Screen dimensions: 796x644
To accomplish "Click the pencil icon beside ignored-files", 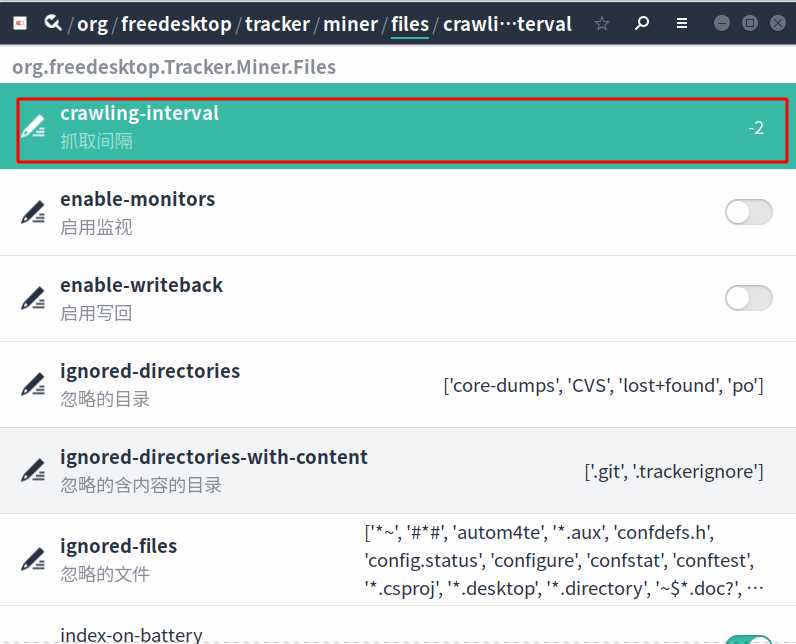I will click(34, 560).
